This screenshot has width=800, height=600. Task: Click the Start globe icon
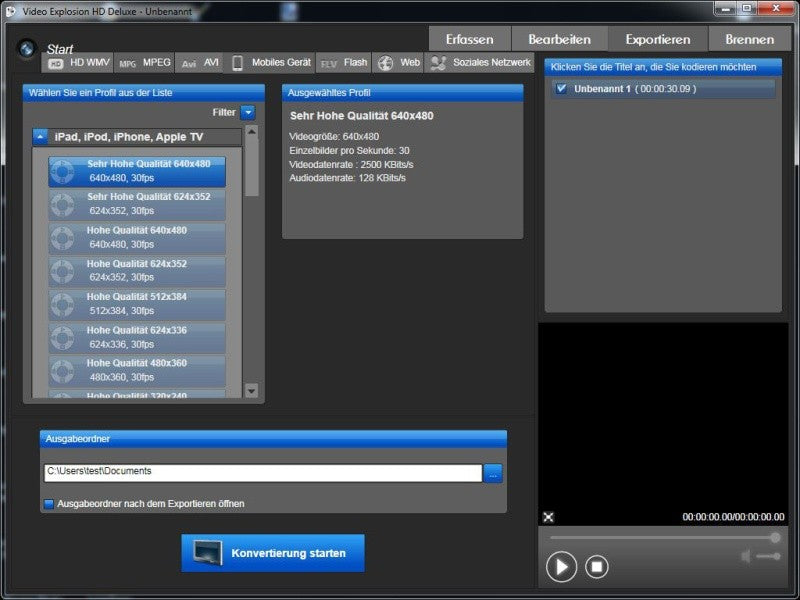point(27,49)
